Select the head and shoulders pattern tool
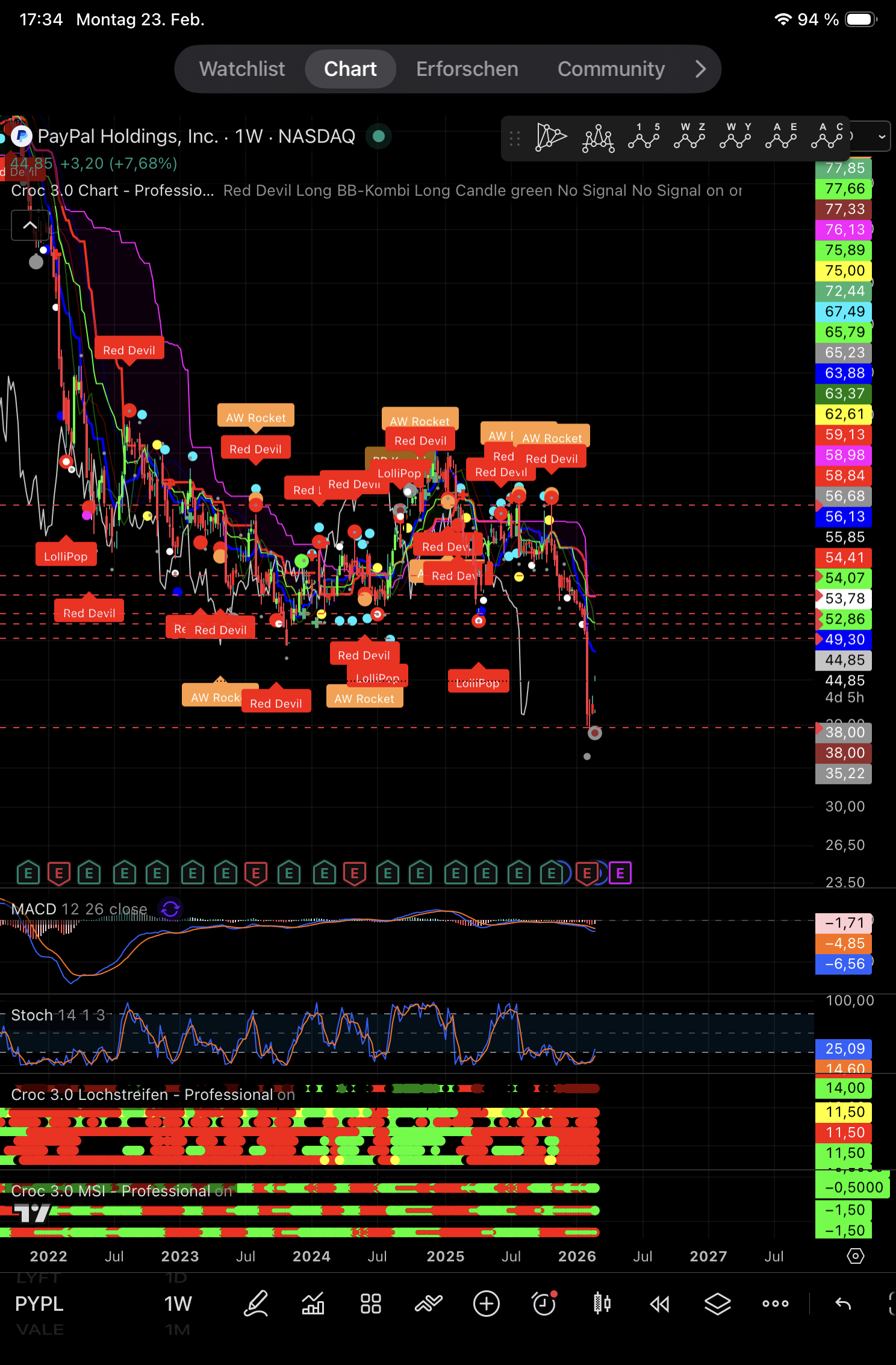Screen dimensions: 896x1365 coord(598,137)
